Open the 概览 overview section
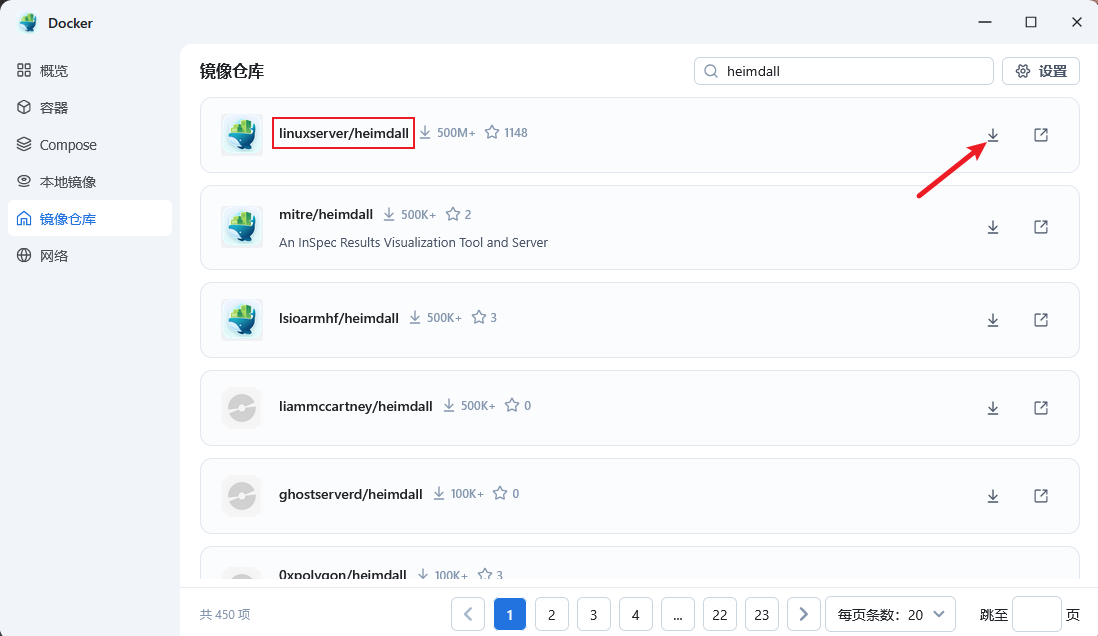The image size is (1098, 636). 90,70
